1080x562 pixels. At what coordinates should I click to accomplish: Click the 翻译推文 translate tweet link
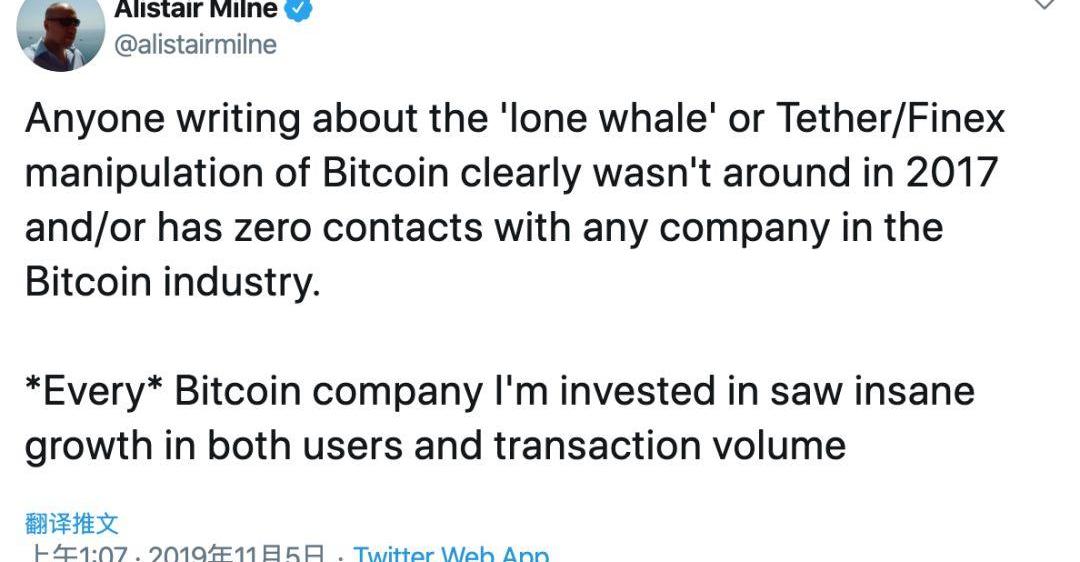[72, 523]
